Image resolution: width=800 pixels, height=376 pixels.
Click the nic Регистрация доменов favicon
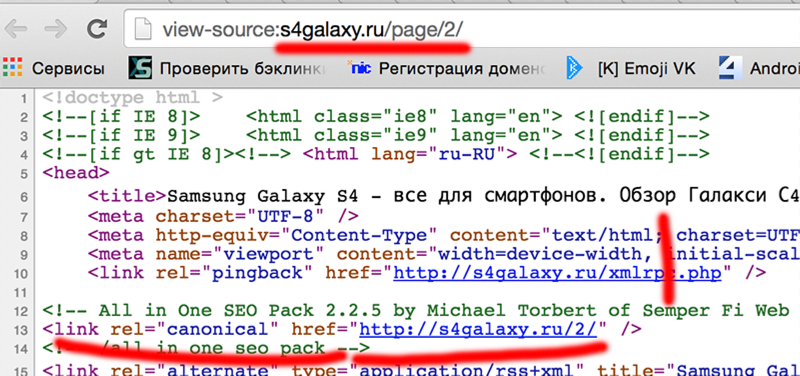359,67
